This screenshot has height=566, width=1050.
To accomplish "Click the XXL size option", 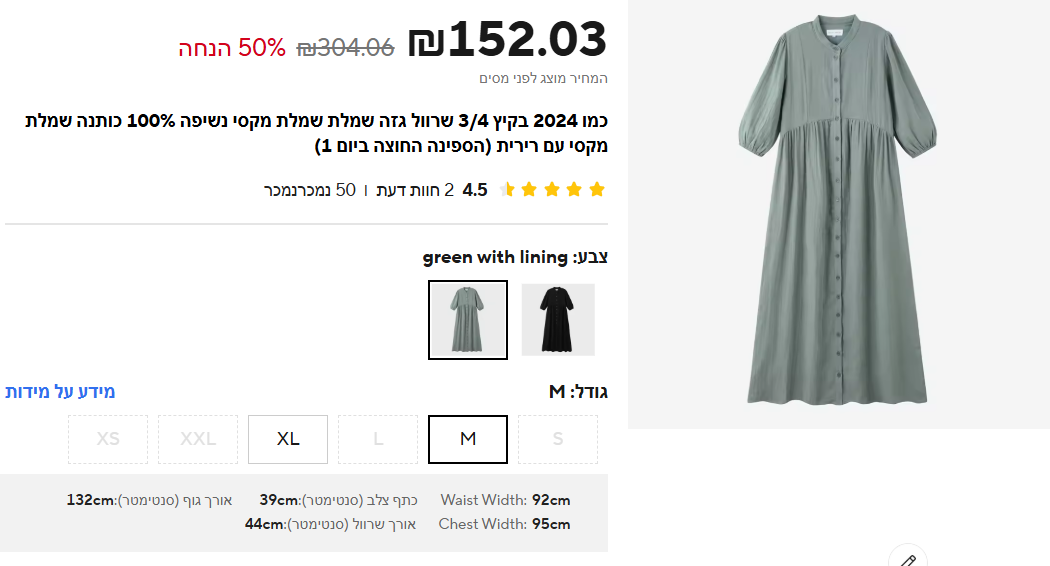I will [198, 439].
